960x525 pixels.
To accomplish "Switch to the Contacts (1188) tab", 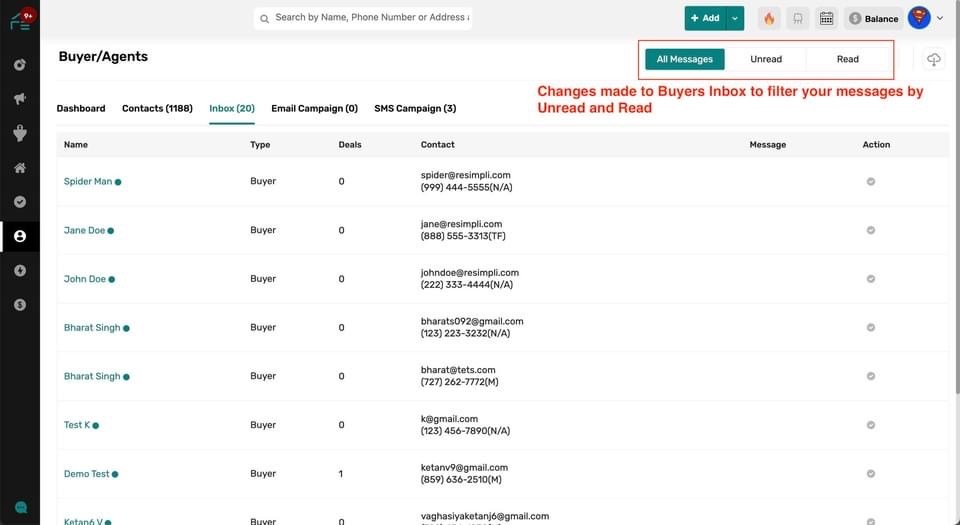I will click(x=157, y=108).
